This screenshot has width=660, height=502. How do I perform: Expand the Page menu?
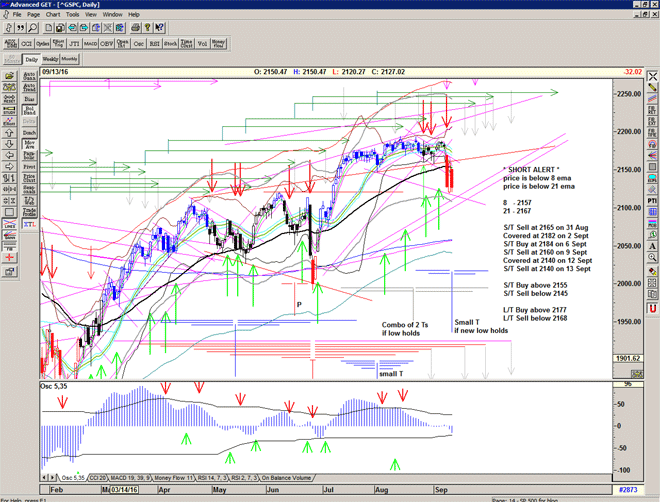tap(34, 15)
